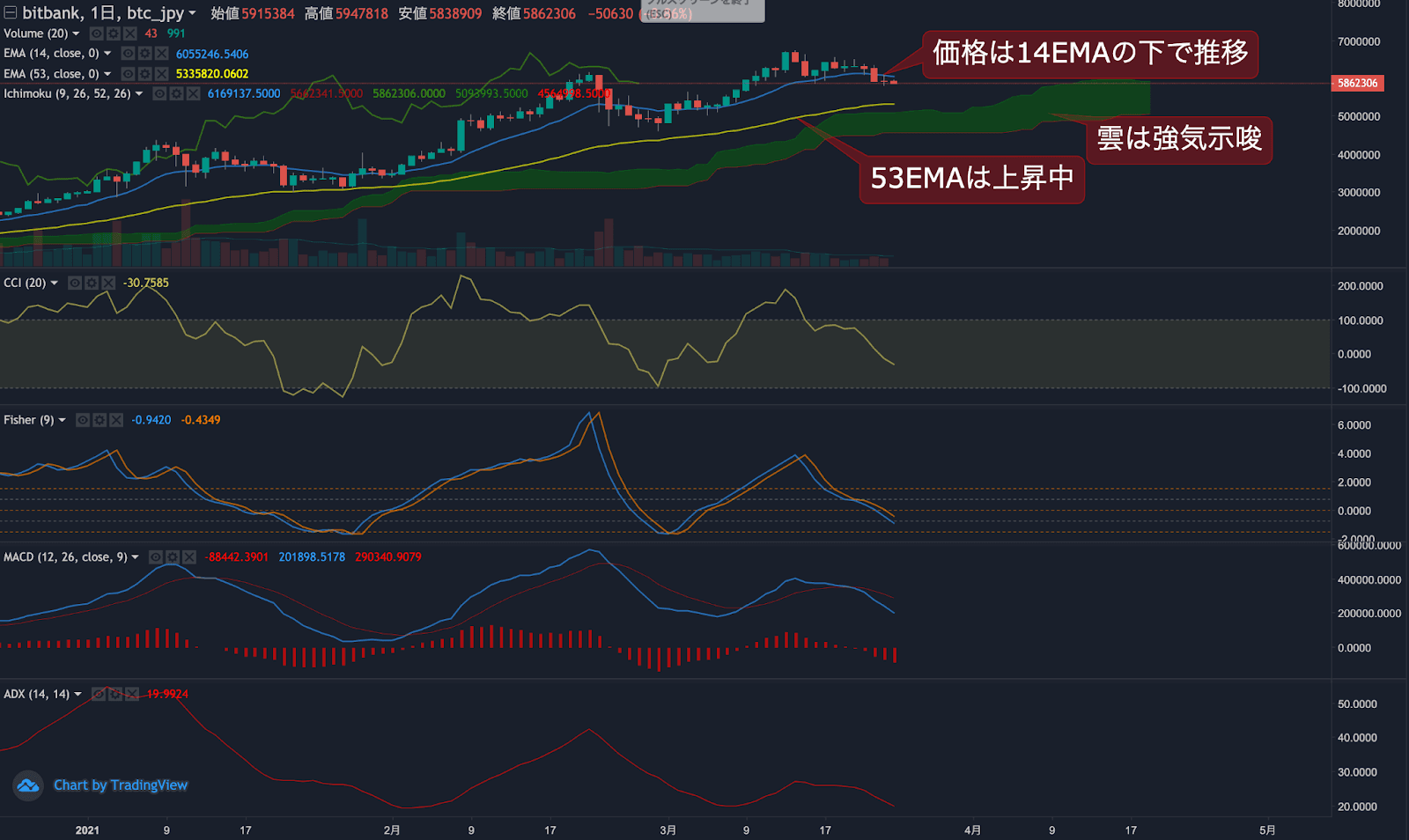The height and width of the screenshot is (840, 1409).
Task: Click the Chart by TradingView link
Action: (x=121, y=785)
